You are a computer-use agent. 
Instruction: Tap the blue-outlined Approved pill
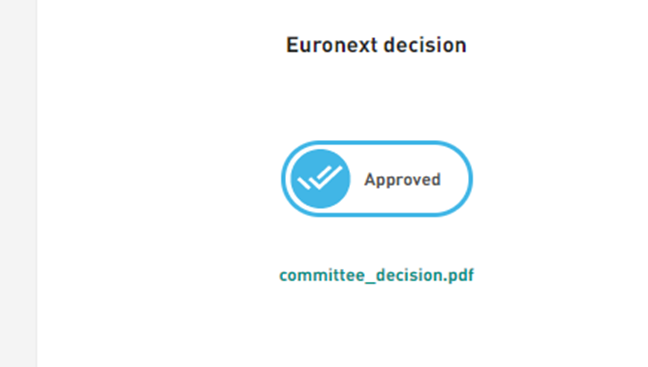point(377,179)
